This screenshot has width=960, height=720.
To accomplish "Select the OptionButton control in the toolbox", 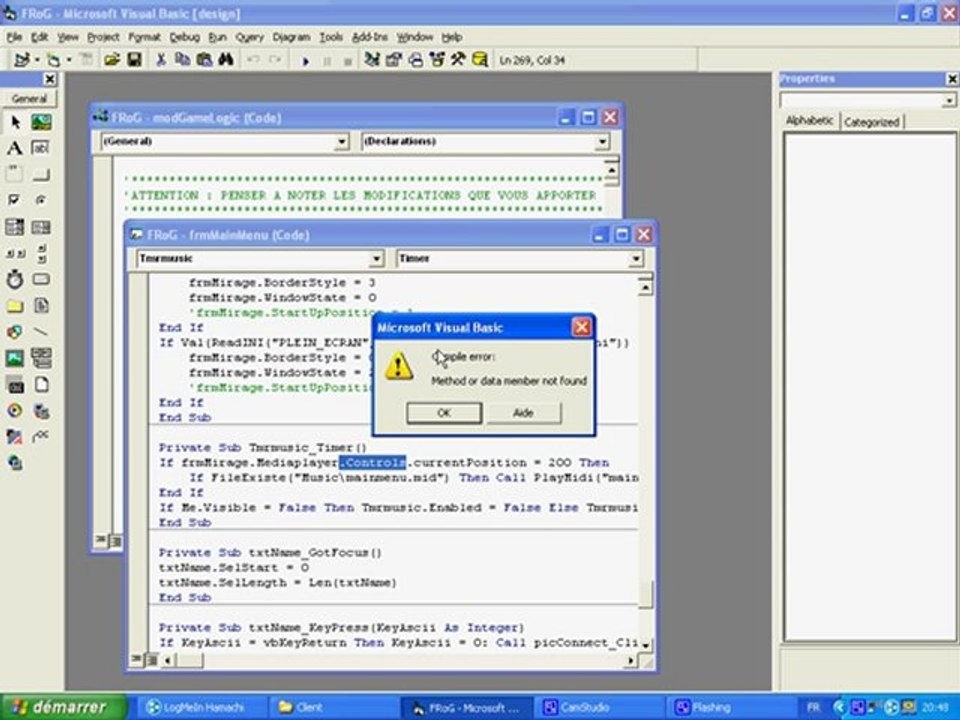I will tap(41, 200).
